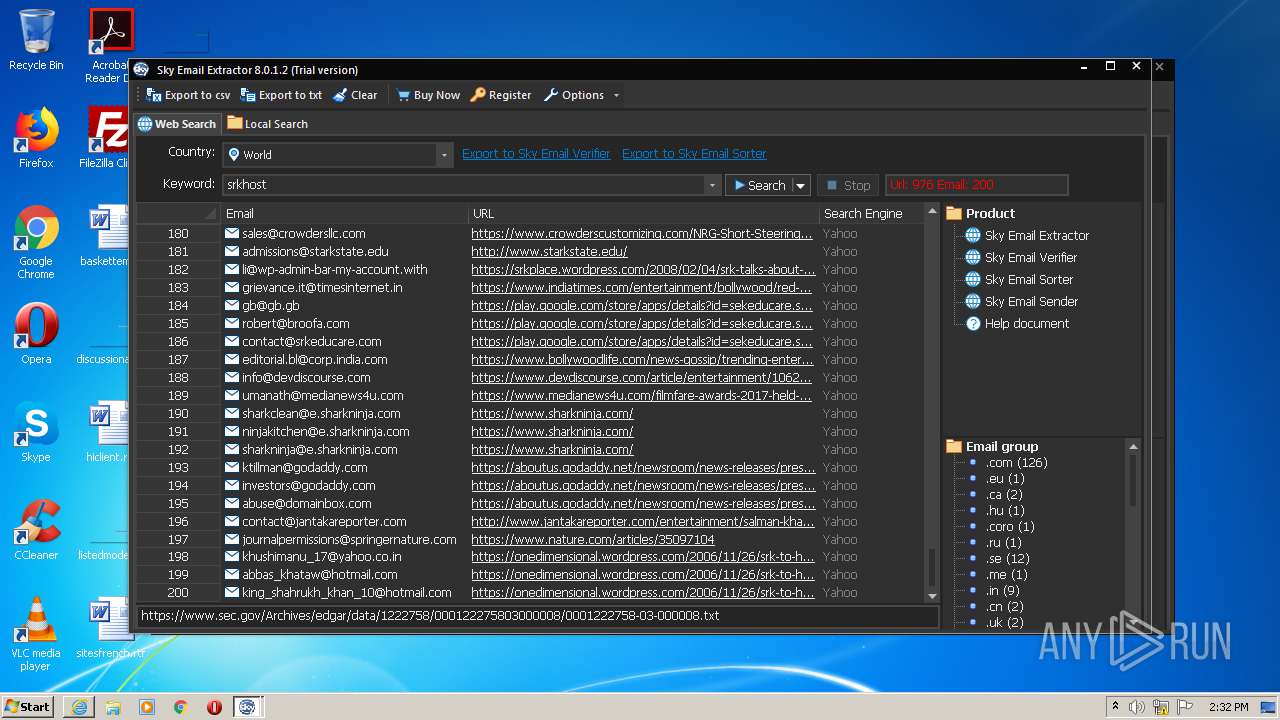Open Internet Explorer in taskbar

(x=79, y=707)
